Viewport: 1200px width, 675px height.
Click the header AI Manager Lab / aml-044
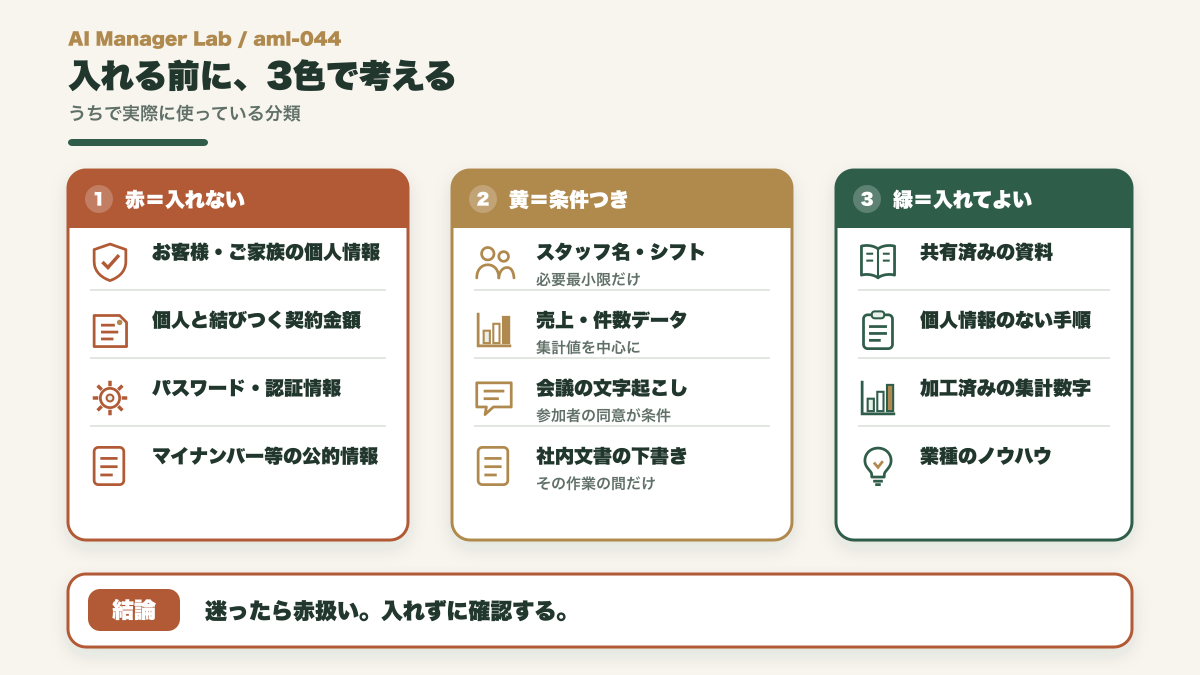pos(205,39)
